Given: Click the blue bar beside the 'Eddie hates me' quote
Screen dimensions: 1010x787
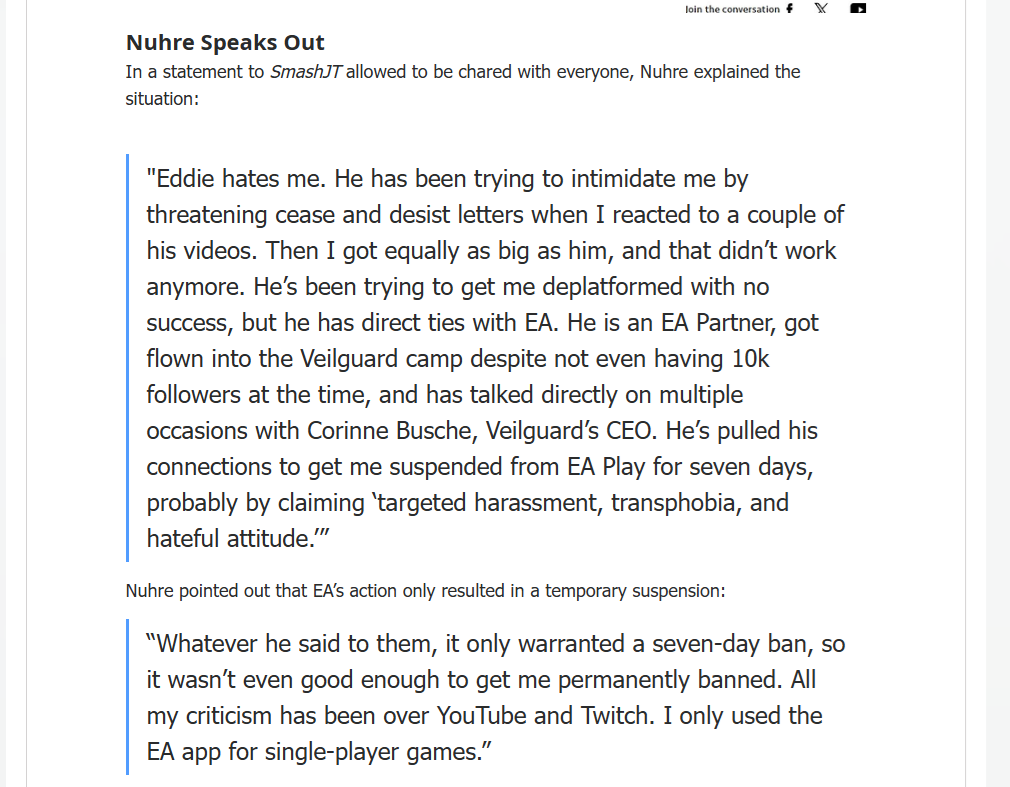Looking at the screenshot, I should tap(128, 358).
